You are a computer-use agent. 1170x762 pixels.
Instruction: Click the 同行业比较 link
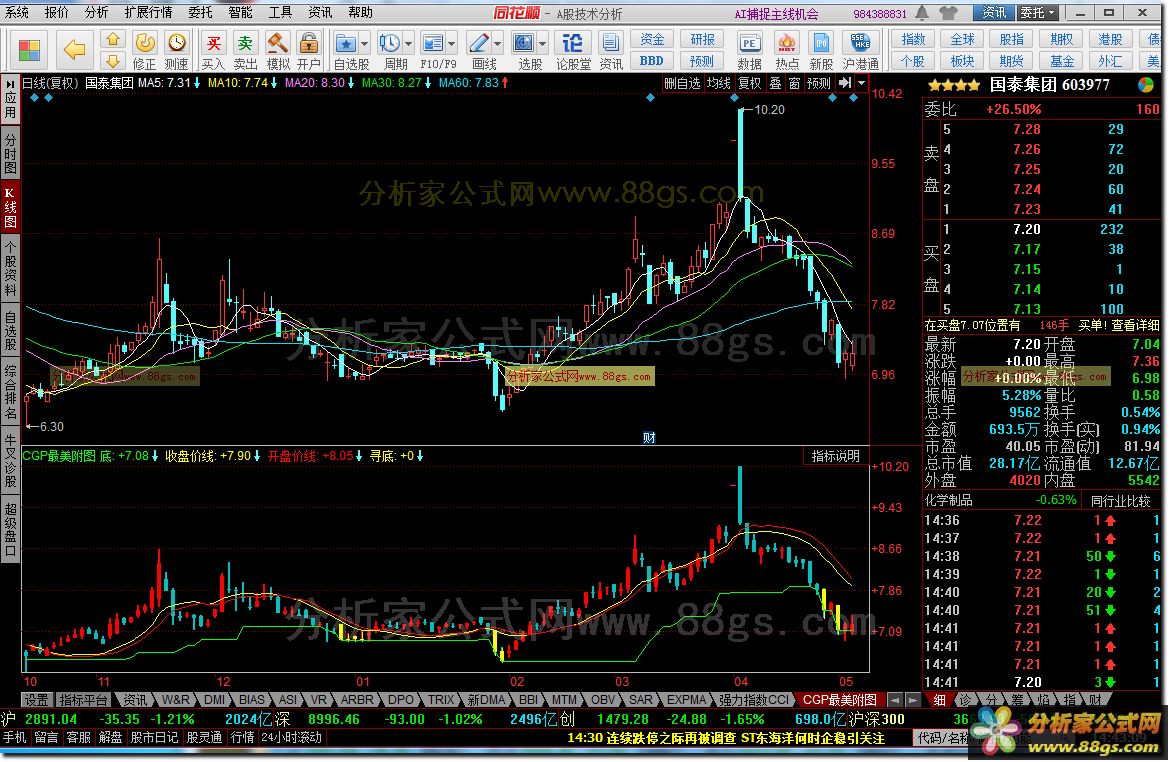coord(1121,501)
